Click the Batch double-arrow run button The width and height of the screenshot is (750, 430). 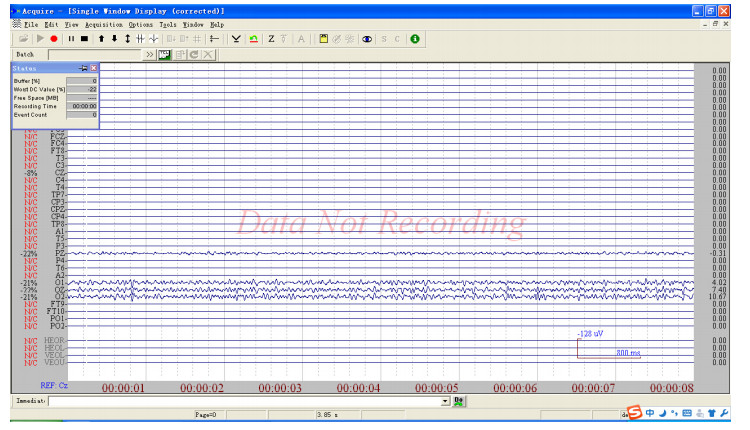[150, 53]
